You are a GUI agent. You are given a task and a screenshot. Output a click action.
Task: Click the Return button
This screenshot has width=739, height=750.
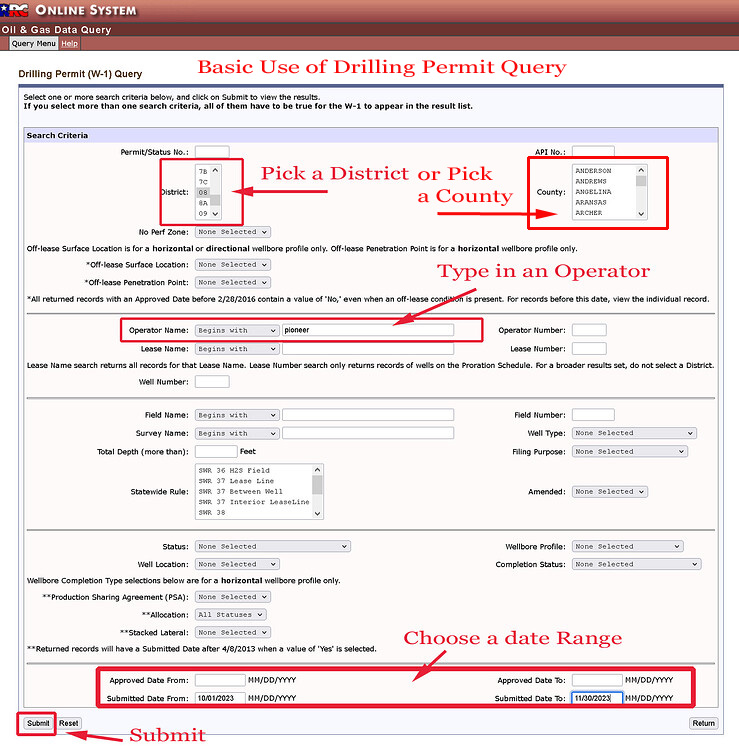tap(704, 723)
